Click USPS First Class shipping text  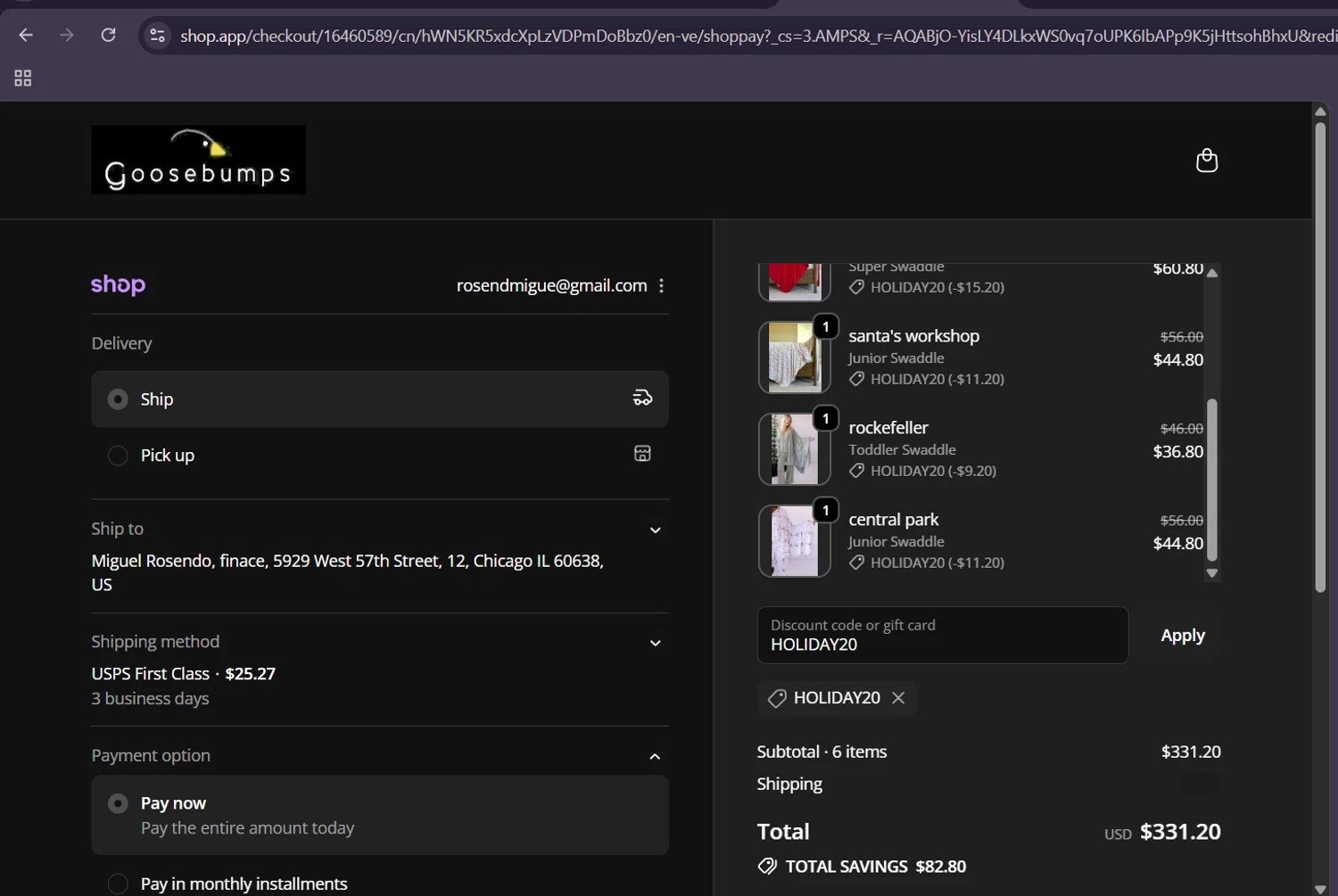point(150,674)
